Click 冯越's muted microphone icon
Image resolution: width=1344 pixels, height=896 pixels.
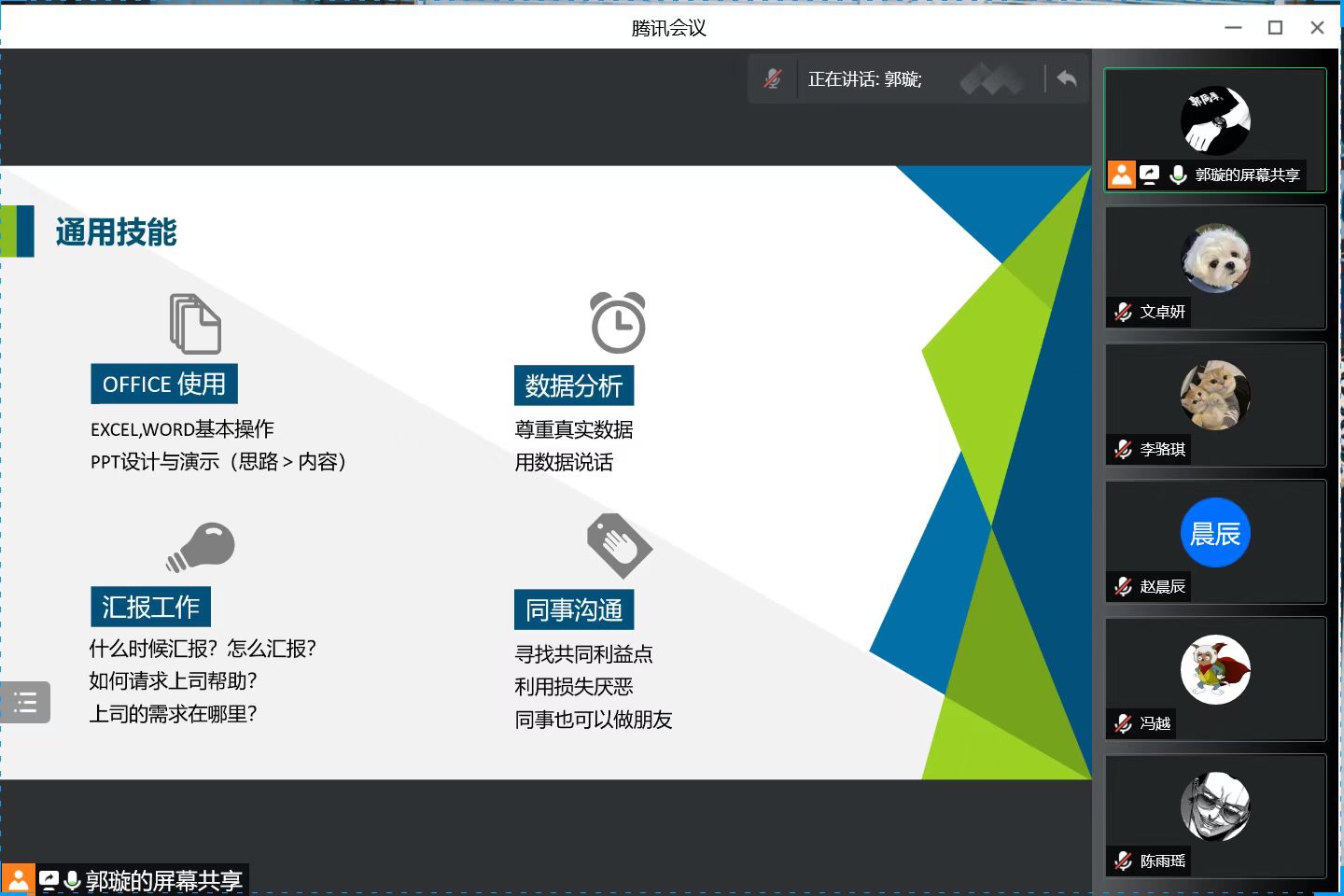(1123, 723)
